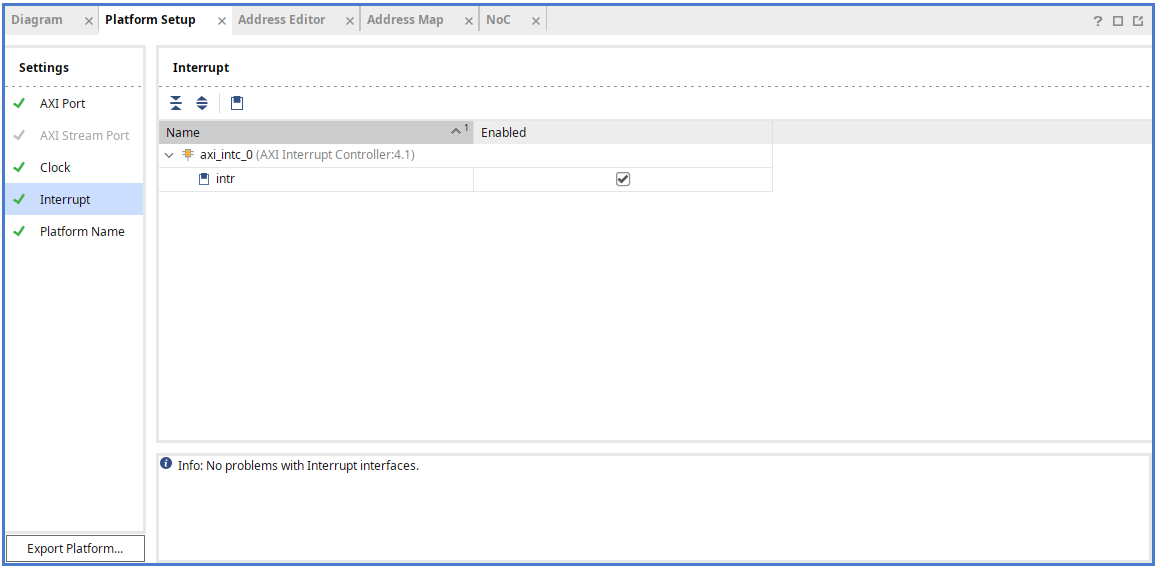Close the Address Map tab
Viewport: 1158px width, 571px height.
469,21
